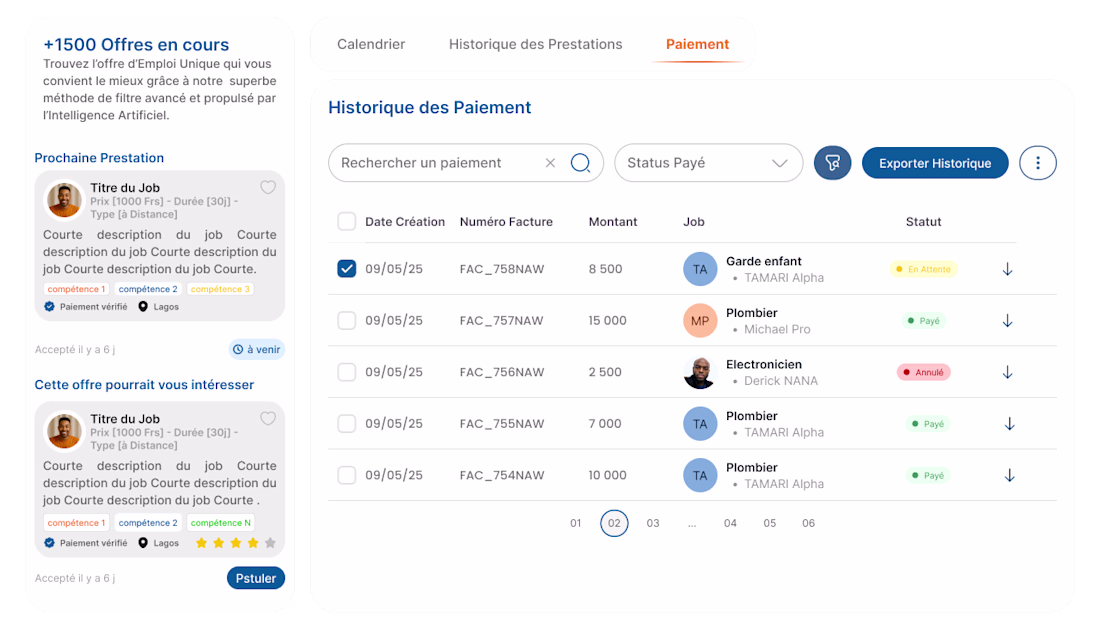Click the first rating star on the suggested offer
This screenshot has width=1100, height=629.
click(x=201, y=543)
